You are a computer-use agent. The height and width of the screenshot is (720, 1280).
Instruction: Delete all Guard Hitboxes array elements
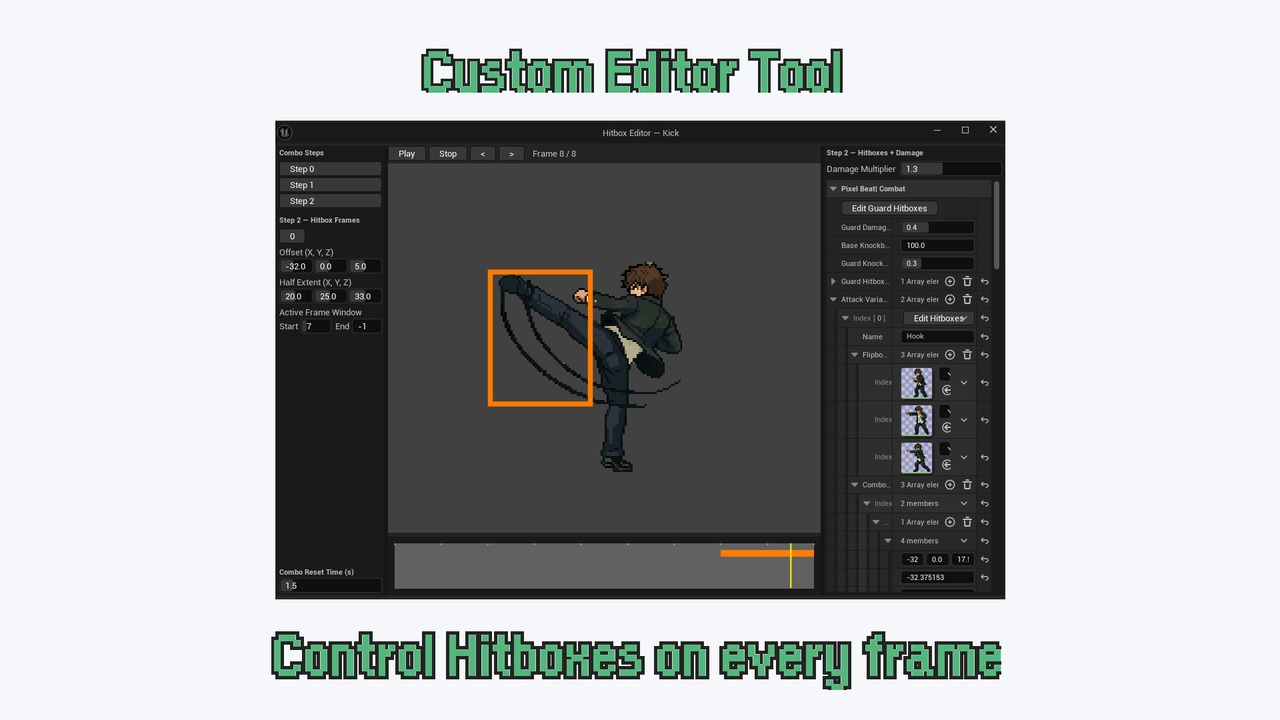[x=967, y=282]
